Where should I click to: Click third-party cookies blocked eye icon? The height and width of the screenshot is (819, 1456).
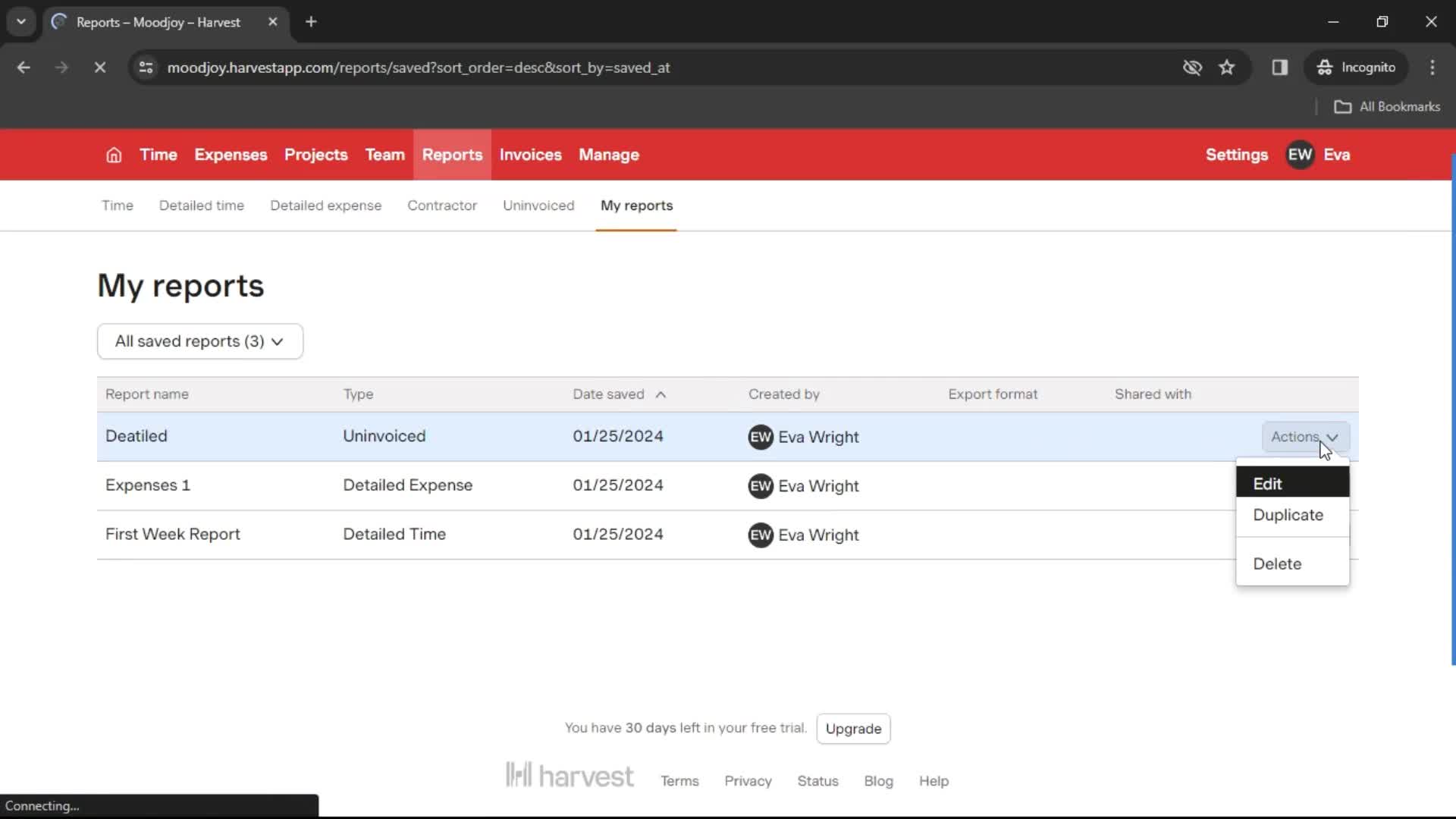tap(1192, 67)
